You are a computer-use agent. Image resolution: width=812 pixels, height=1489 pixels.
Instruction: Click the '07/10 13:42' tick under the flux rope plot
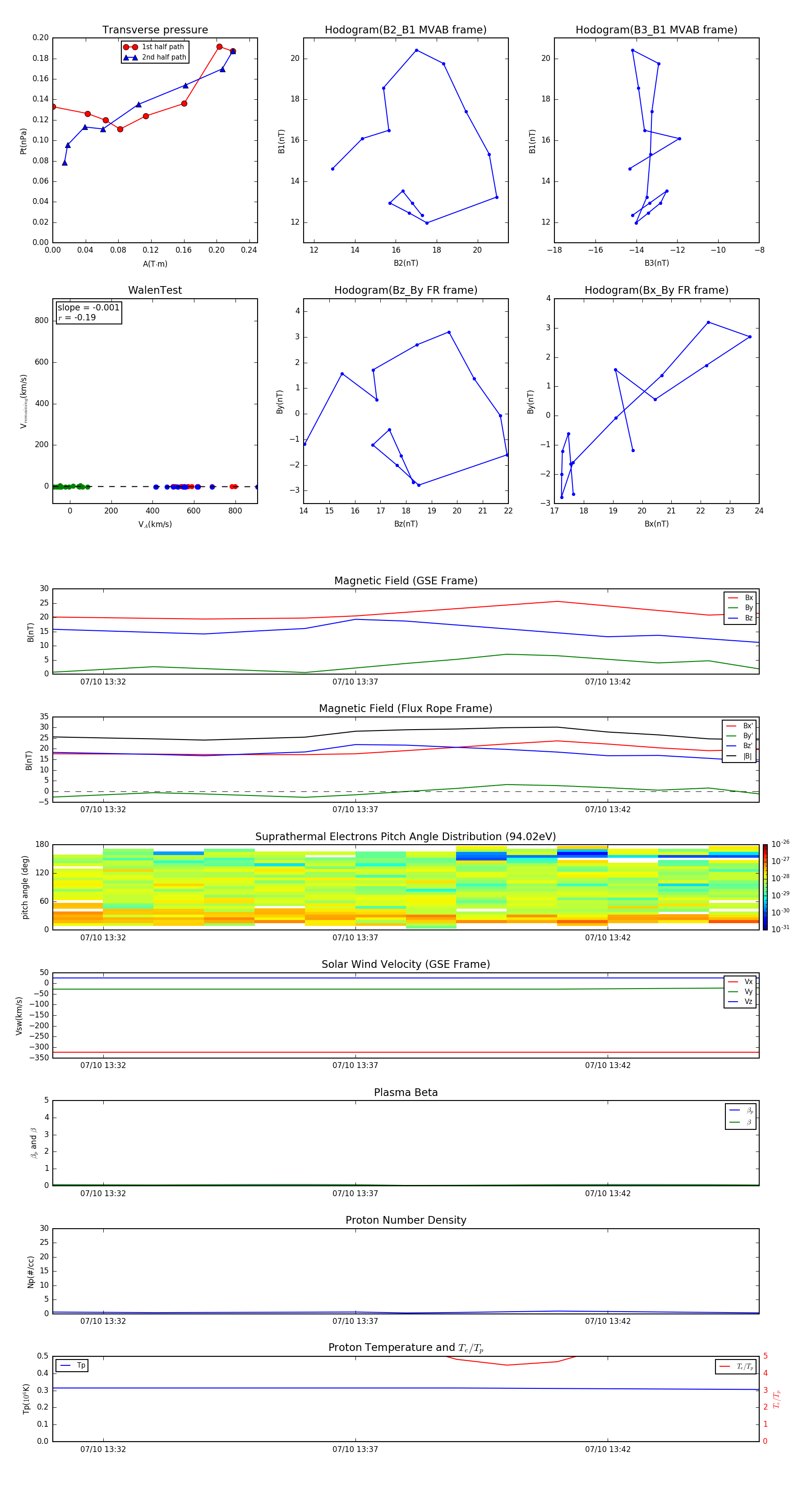coord(607,810)
